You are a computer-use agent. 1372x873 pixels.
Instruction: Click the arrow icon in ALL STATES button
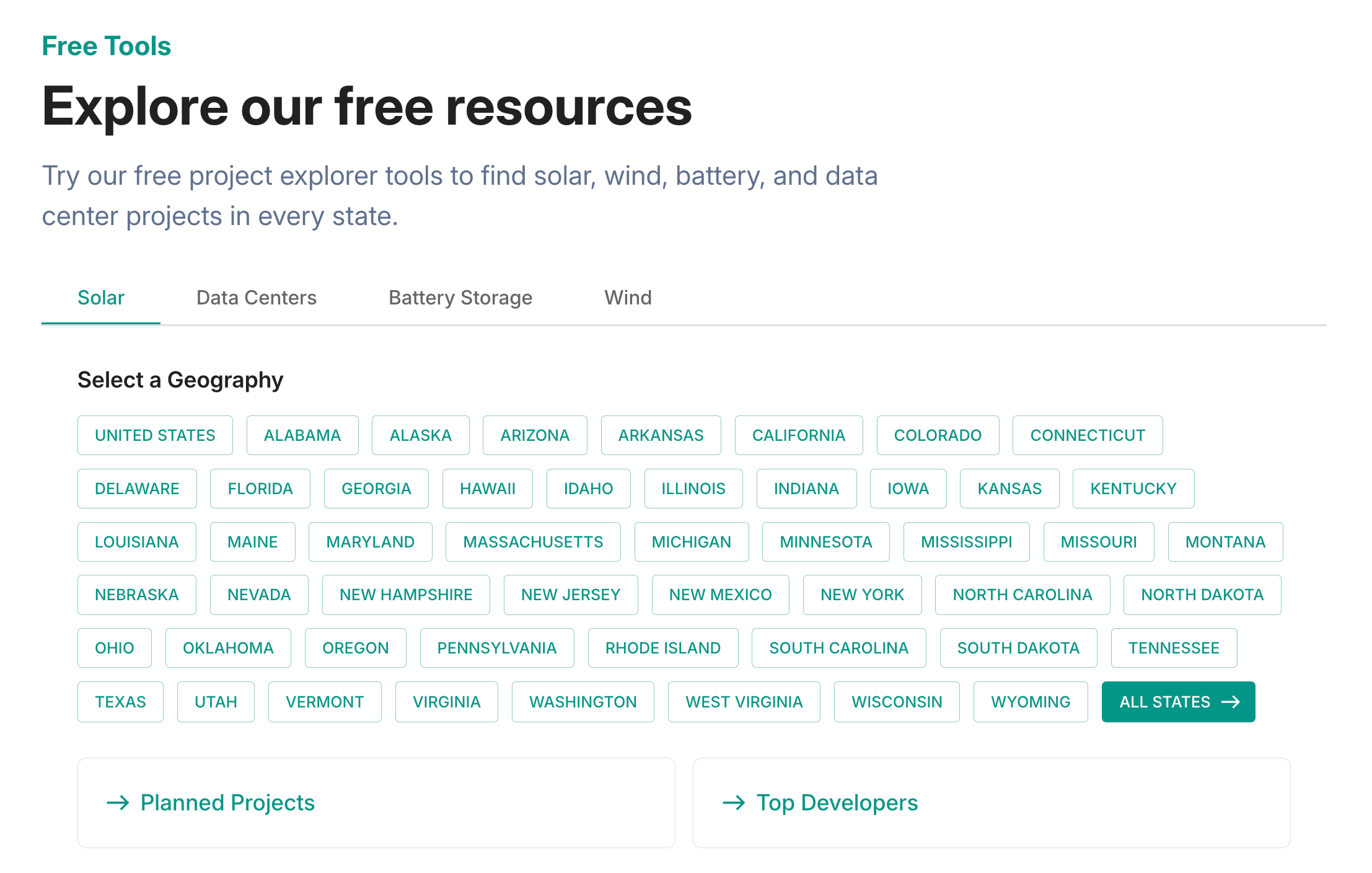(x=1230, y=702)
